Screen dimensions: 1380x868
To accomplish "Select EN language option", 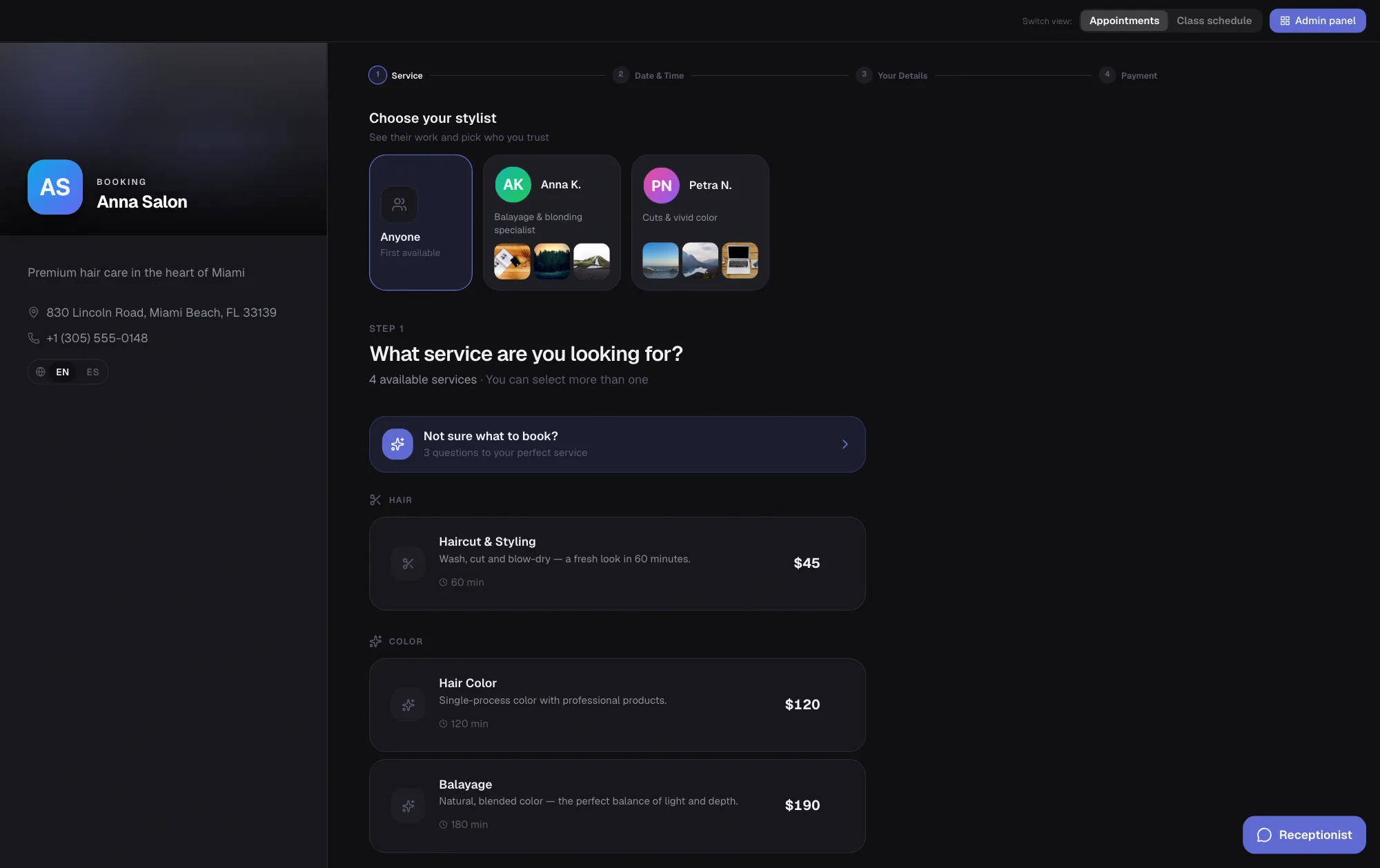I will pyautogui.click(x=63, y=372).
